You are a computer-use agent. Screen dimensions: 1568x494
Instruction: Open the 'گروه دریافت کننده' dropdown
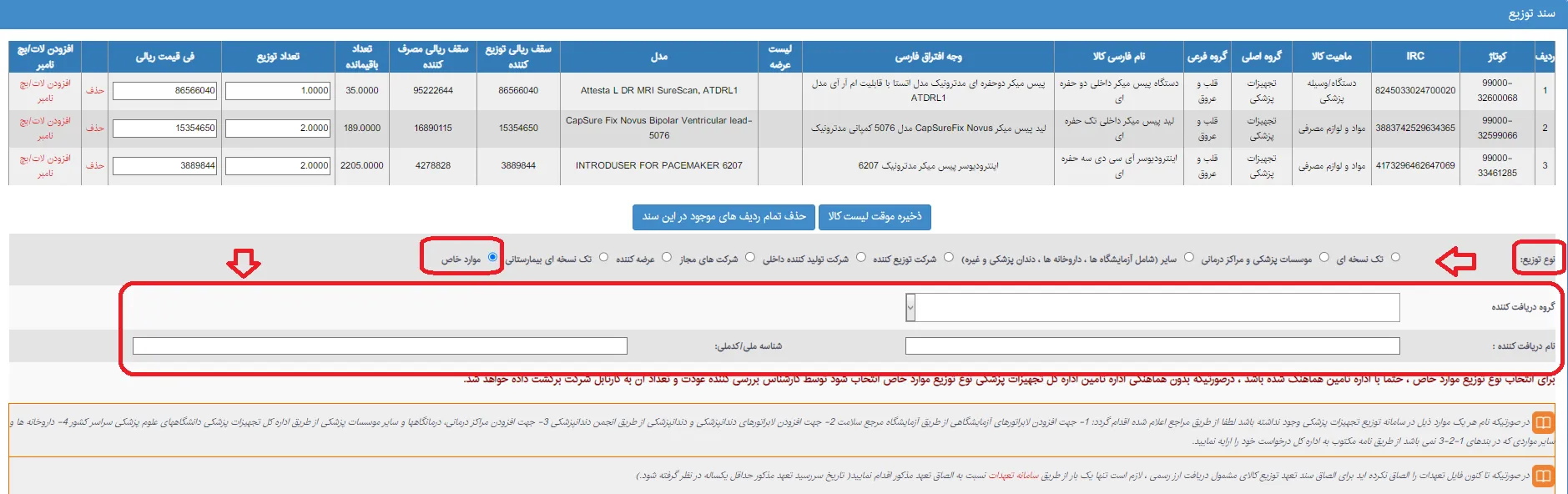1152,308
